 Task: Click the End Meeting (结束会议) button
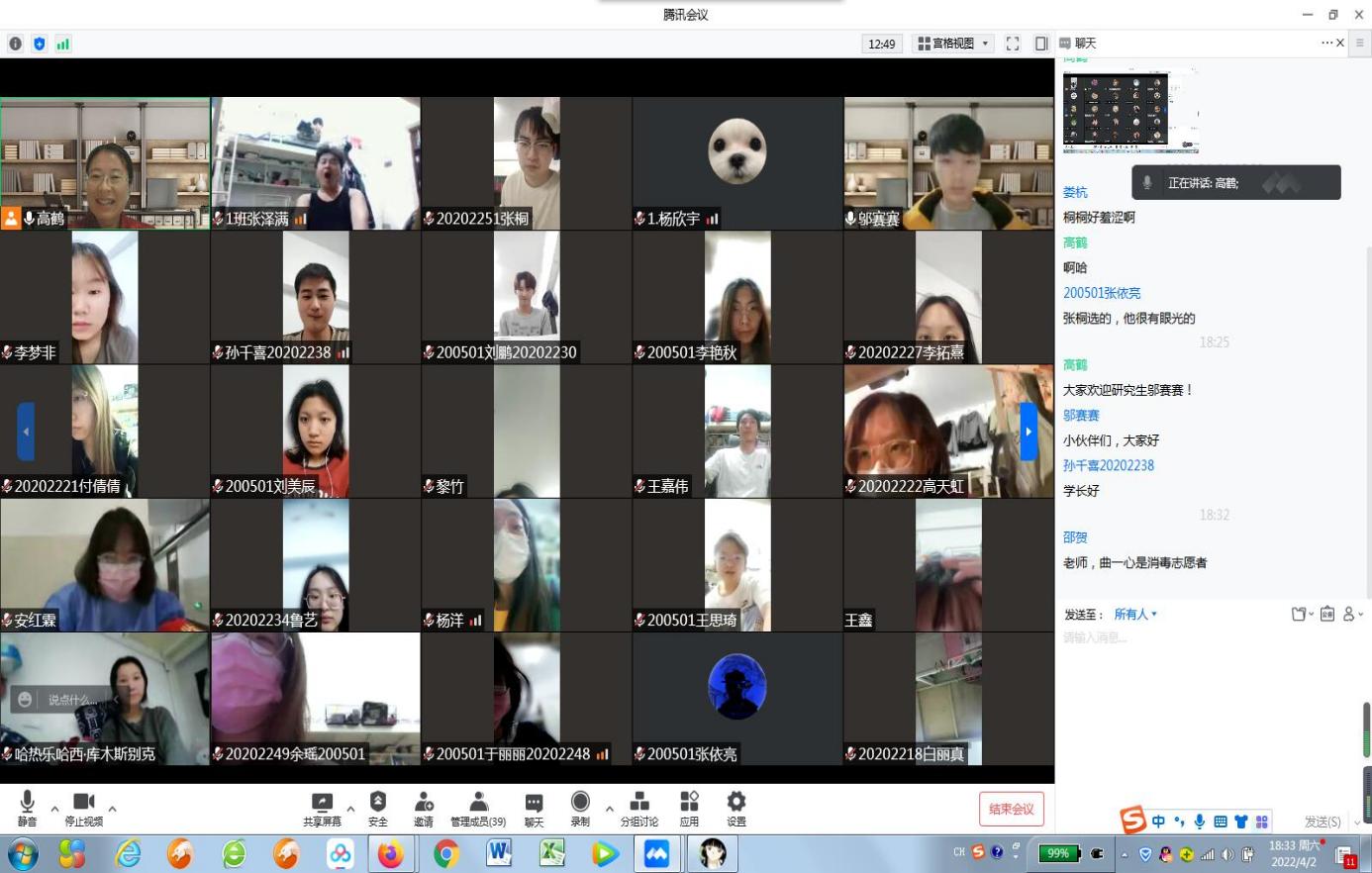1011,809
